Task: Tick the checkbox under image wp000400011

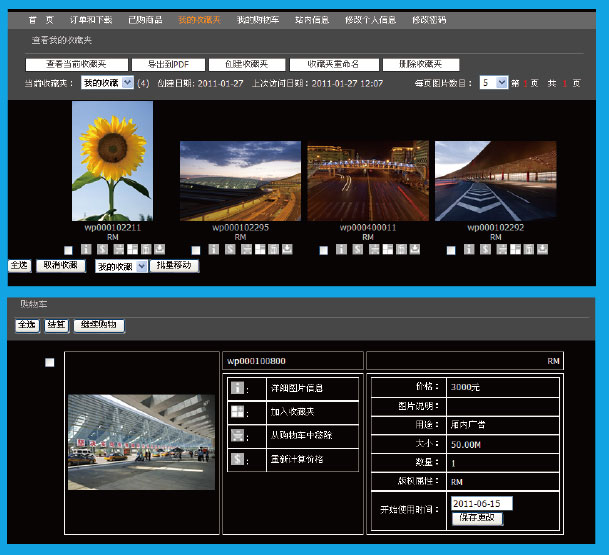Action: (x=322, y=250)
